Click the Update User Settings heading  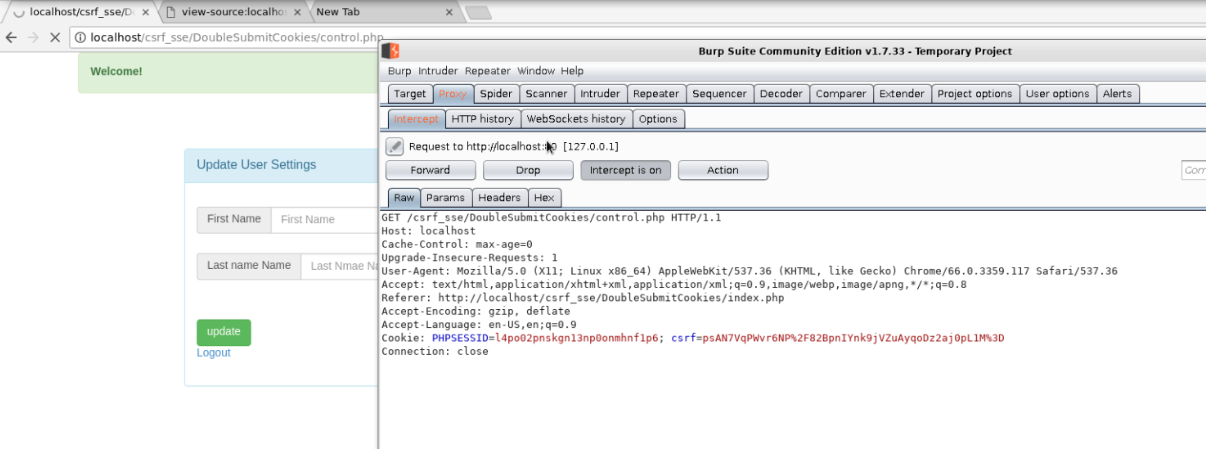click(256, 165)
